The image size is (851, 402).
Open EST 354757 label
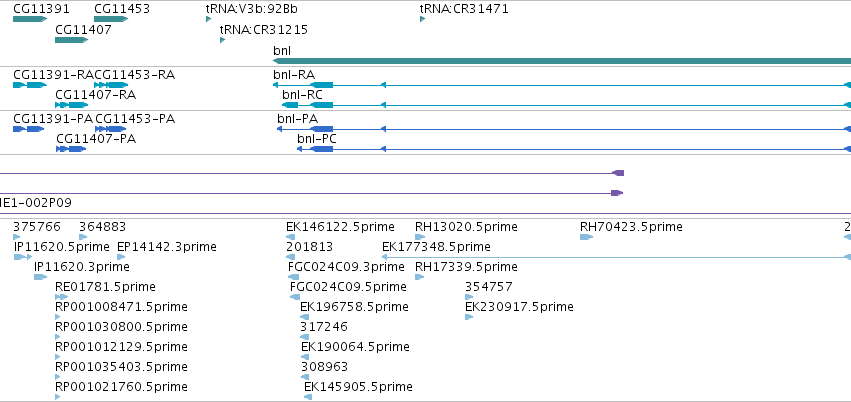coord(488,286)
